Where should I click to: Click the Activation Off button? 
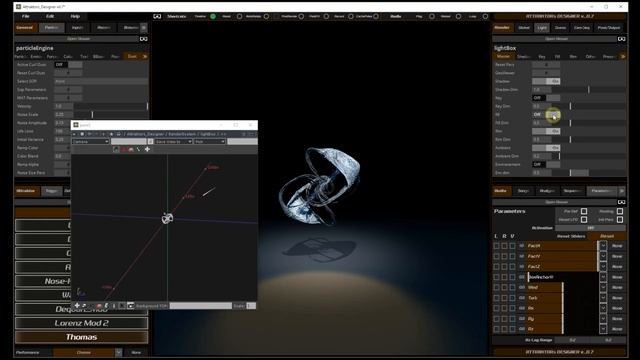(590, 228)
